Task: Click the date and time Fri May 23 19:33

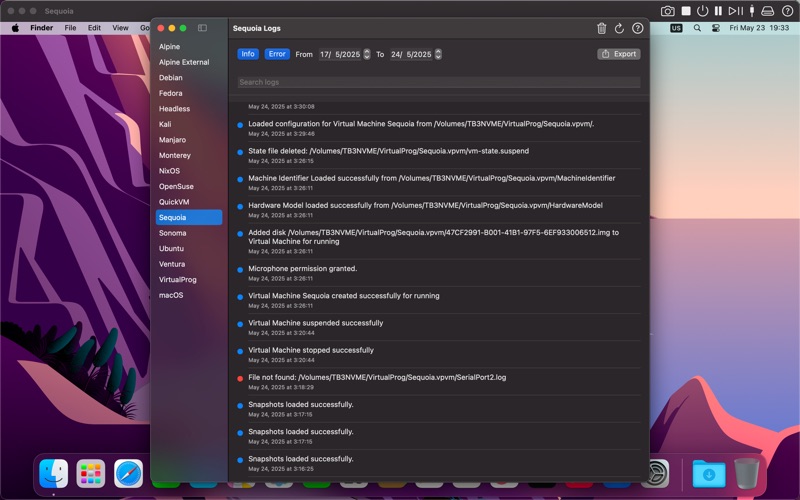Action: click(x=759, y=28)
